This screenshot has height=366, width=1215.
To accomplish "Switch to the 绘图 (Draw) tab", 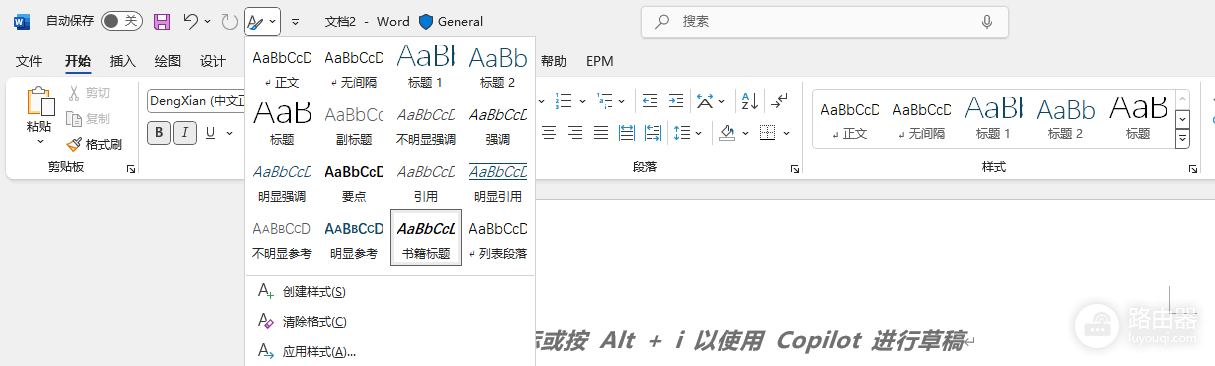I will pyautogui.click(x=167, y=61).
